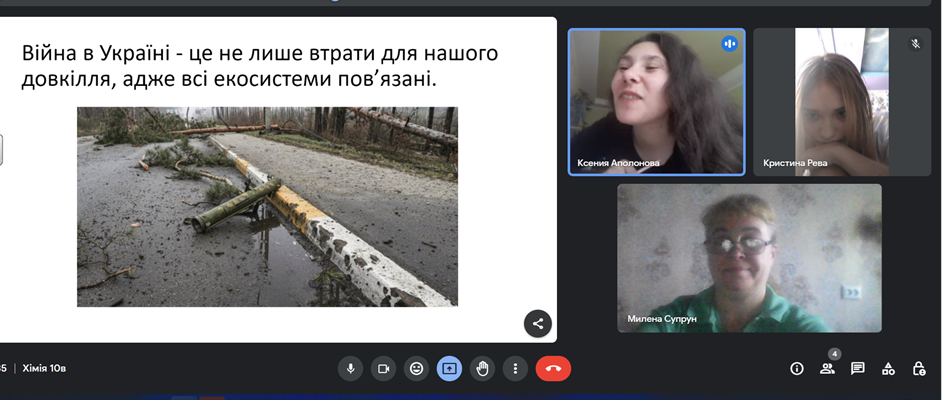Click the participant count badge 4

pos(835,353)
